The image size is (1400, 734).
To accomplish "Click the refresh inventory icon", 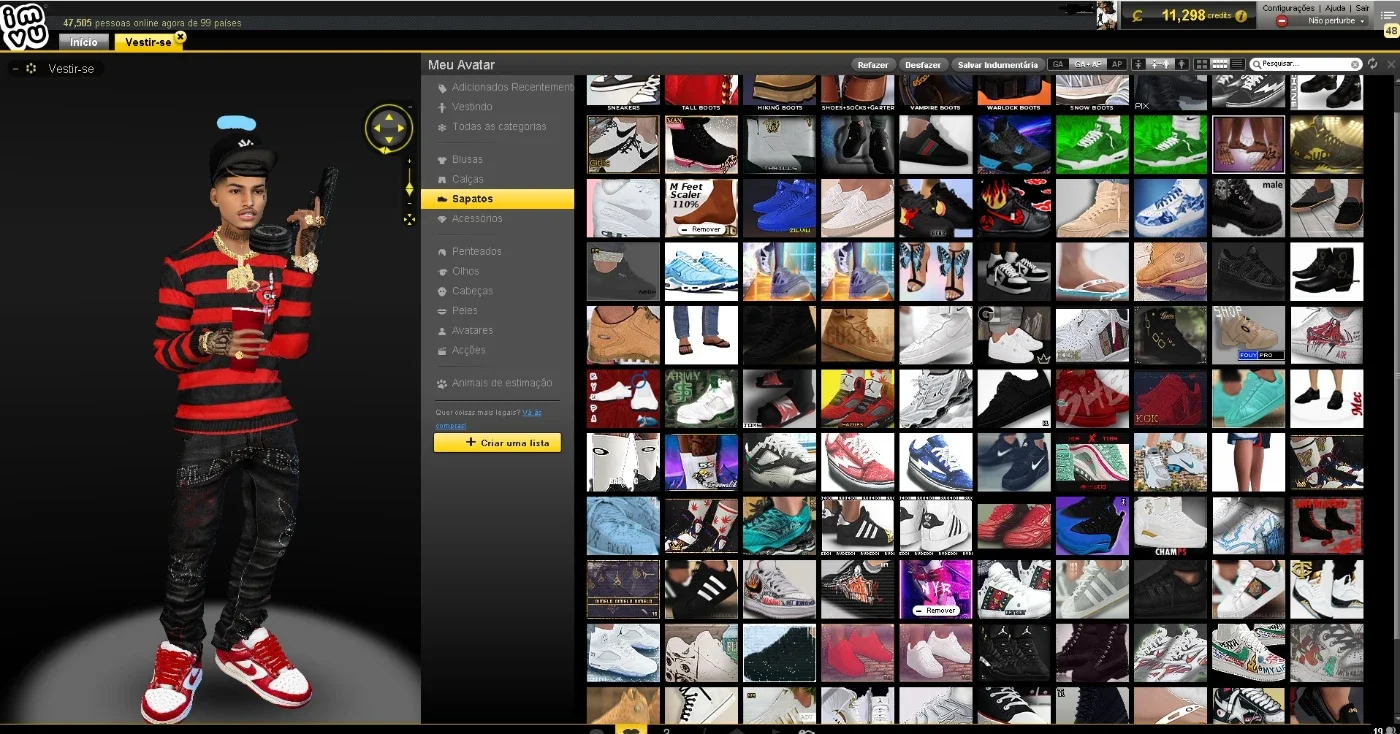I will point(1372,64).
